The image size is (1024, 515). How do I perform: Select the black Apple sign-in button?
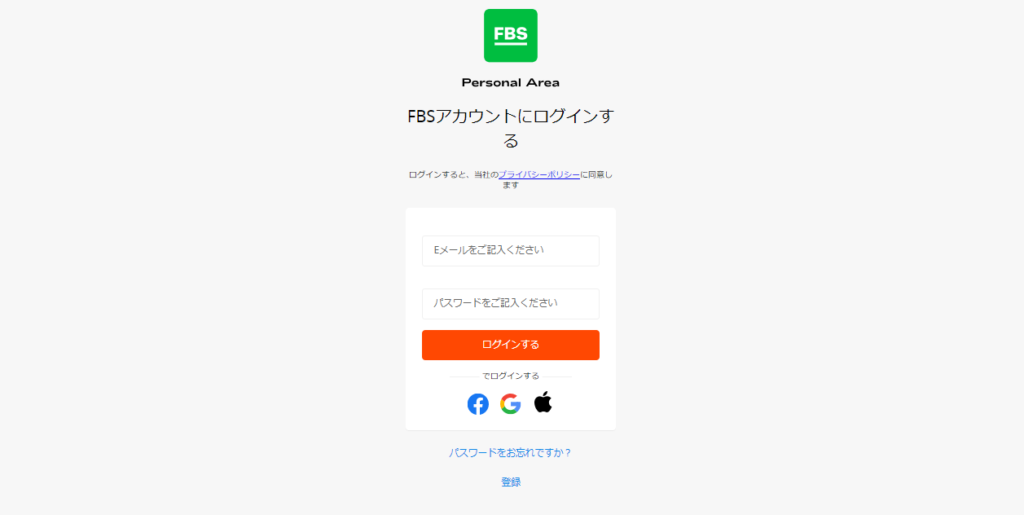pos(543,403)
